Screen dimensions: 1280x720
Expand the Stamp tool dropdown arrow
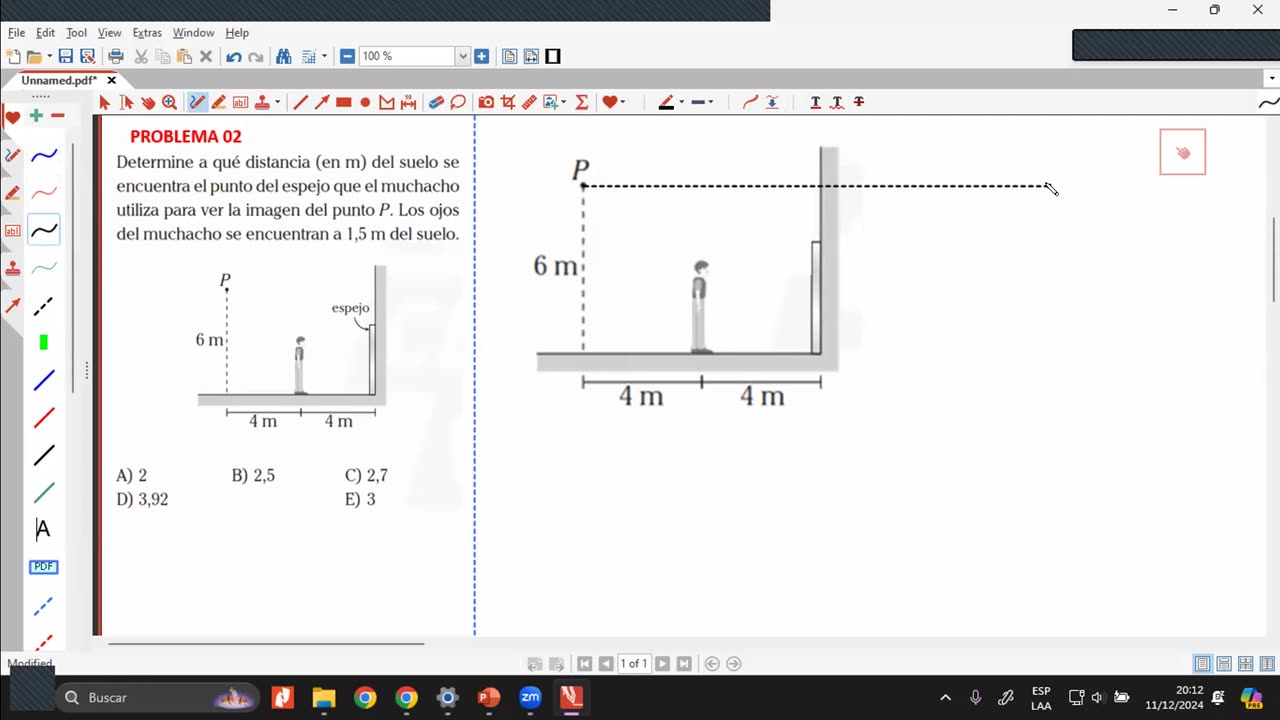coord(277,102)
